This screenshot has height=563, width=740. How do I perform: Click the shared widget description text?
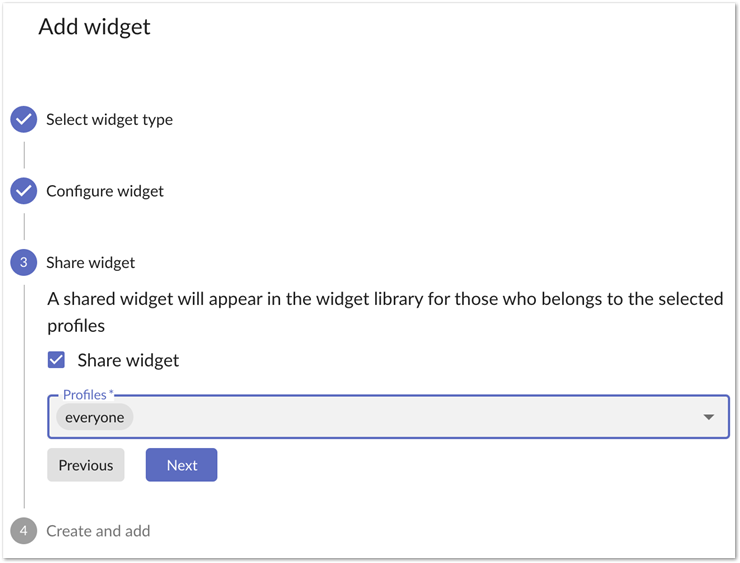pos(385,312)
